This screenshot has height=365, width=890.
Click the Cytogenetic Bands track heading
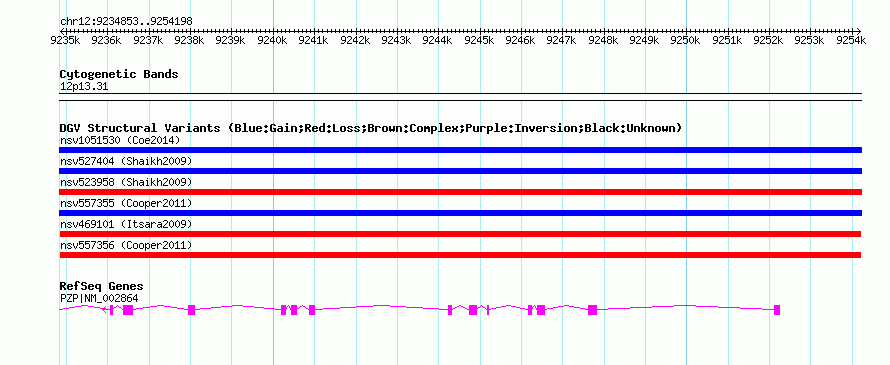[119, 74]
